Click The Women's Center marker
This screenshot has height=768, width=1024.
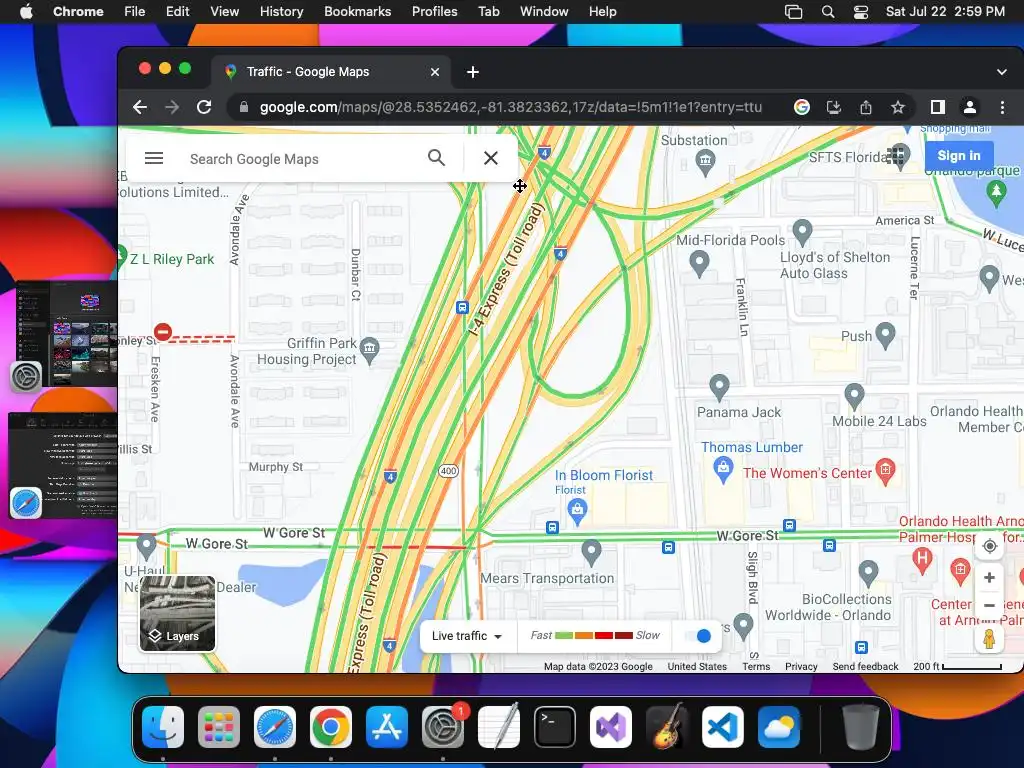pos(885,472)
